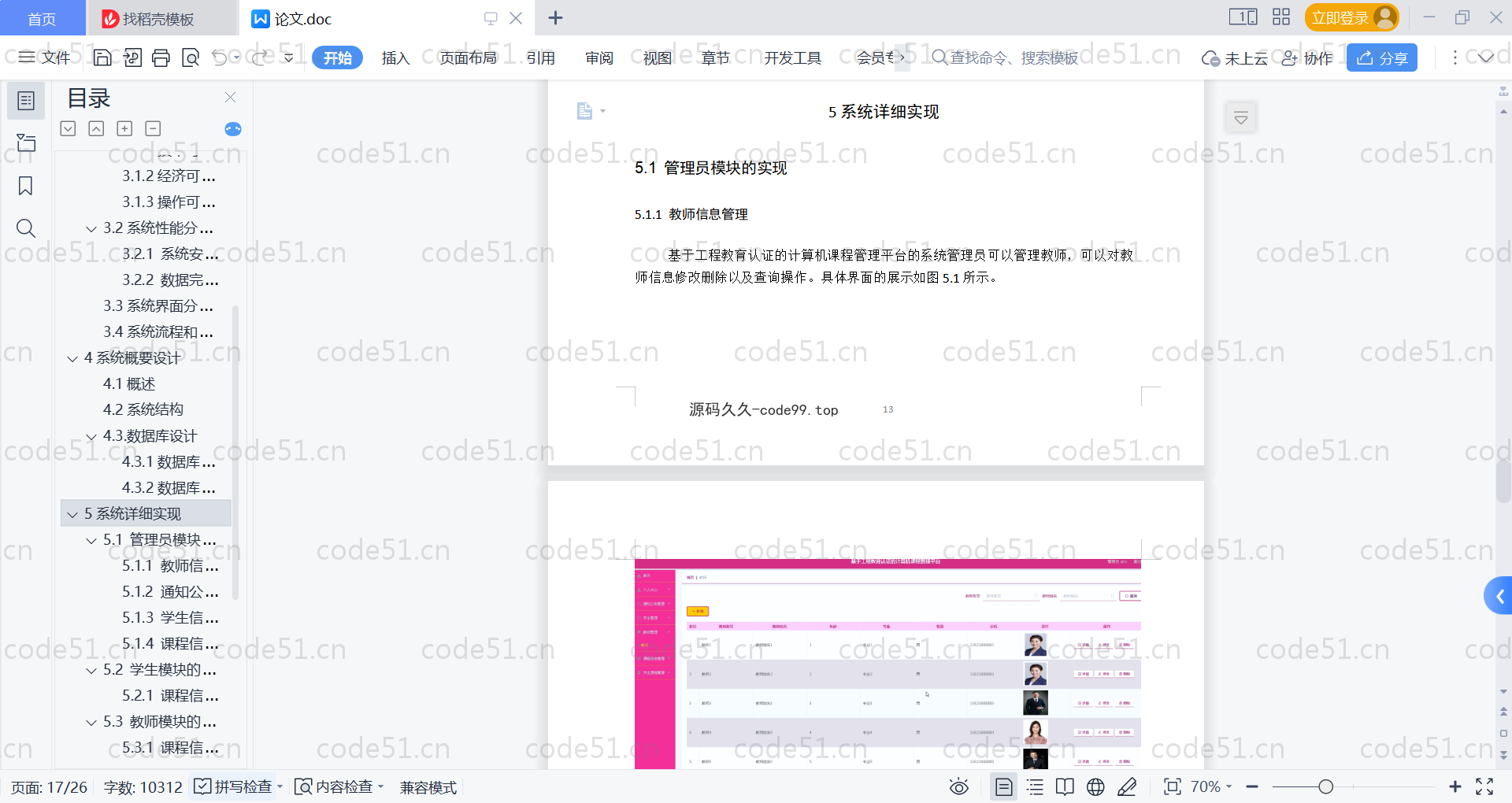Screen dimensions: 1512x803
Task: Collapse 3.2 系统性能分 outline node
Action: (x=91, y=228)
